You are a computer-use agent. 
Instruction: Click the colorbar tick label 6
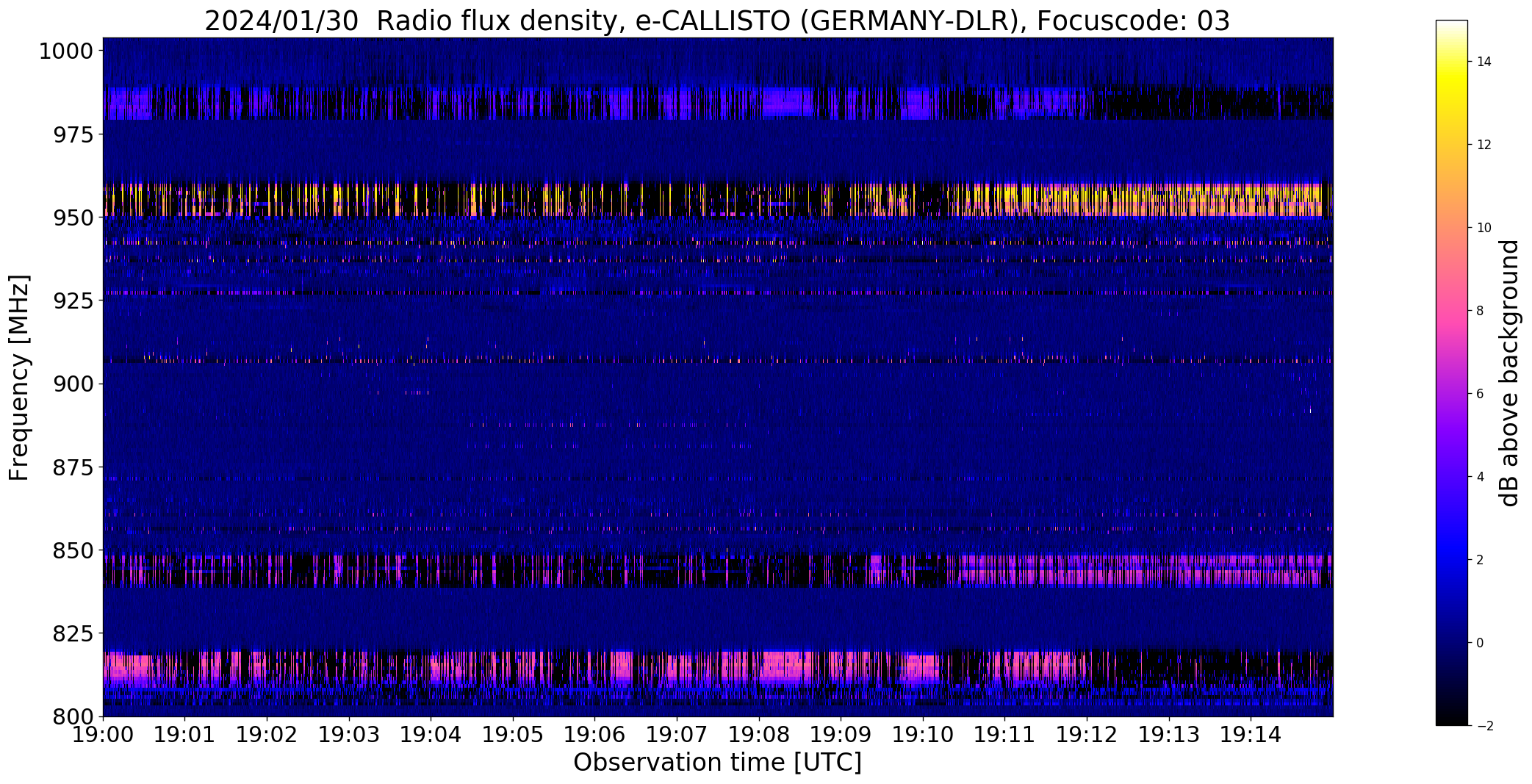[x=1480, y=394]
